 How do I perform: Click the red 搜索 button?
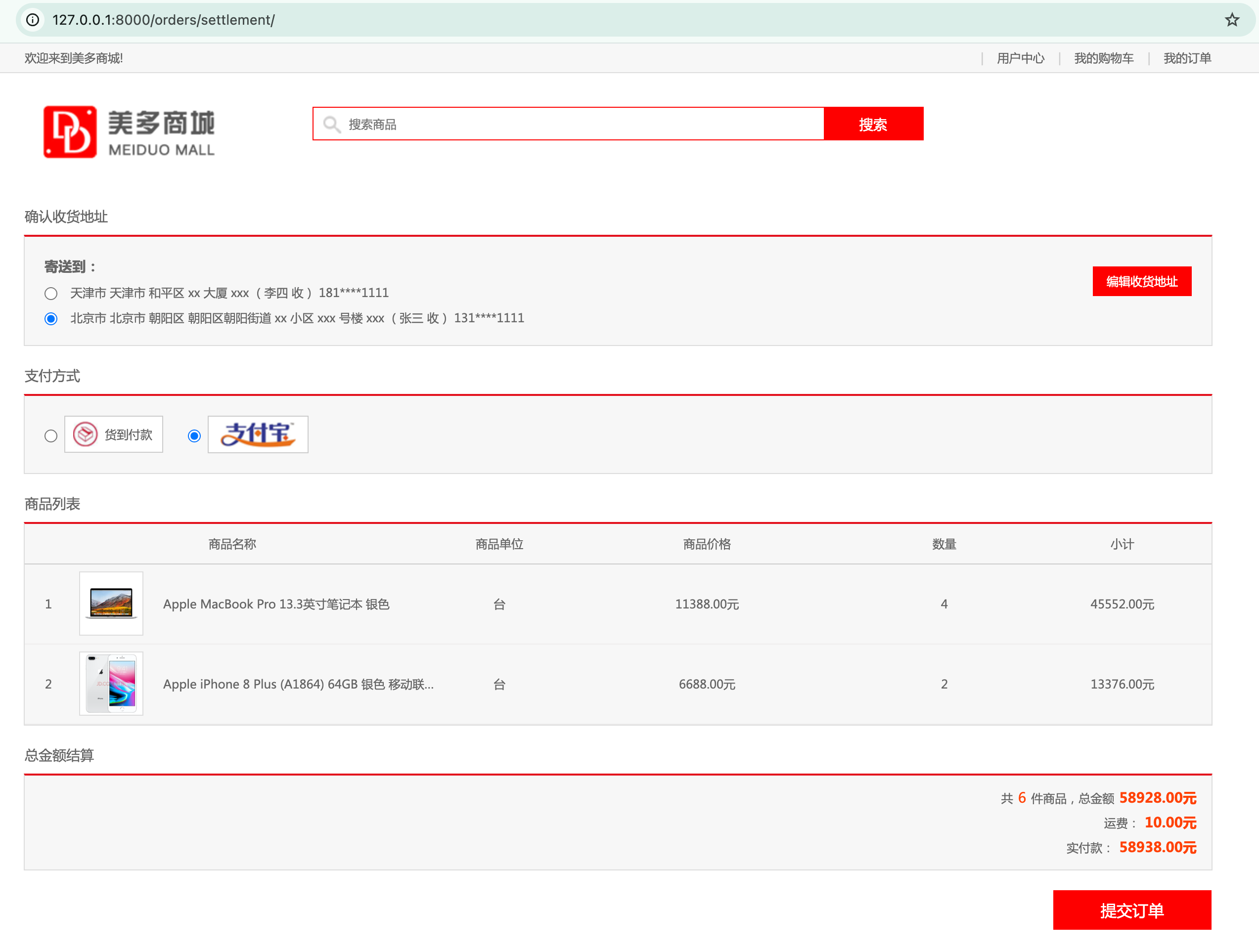(x=873, y=124)
